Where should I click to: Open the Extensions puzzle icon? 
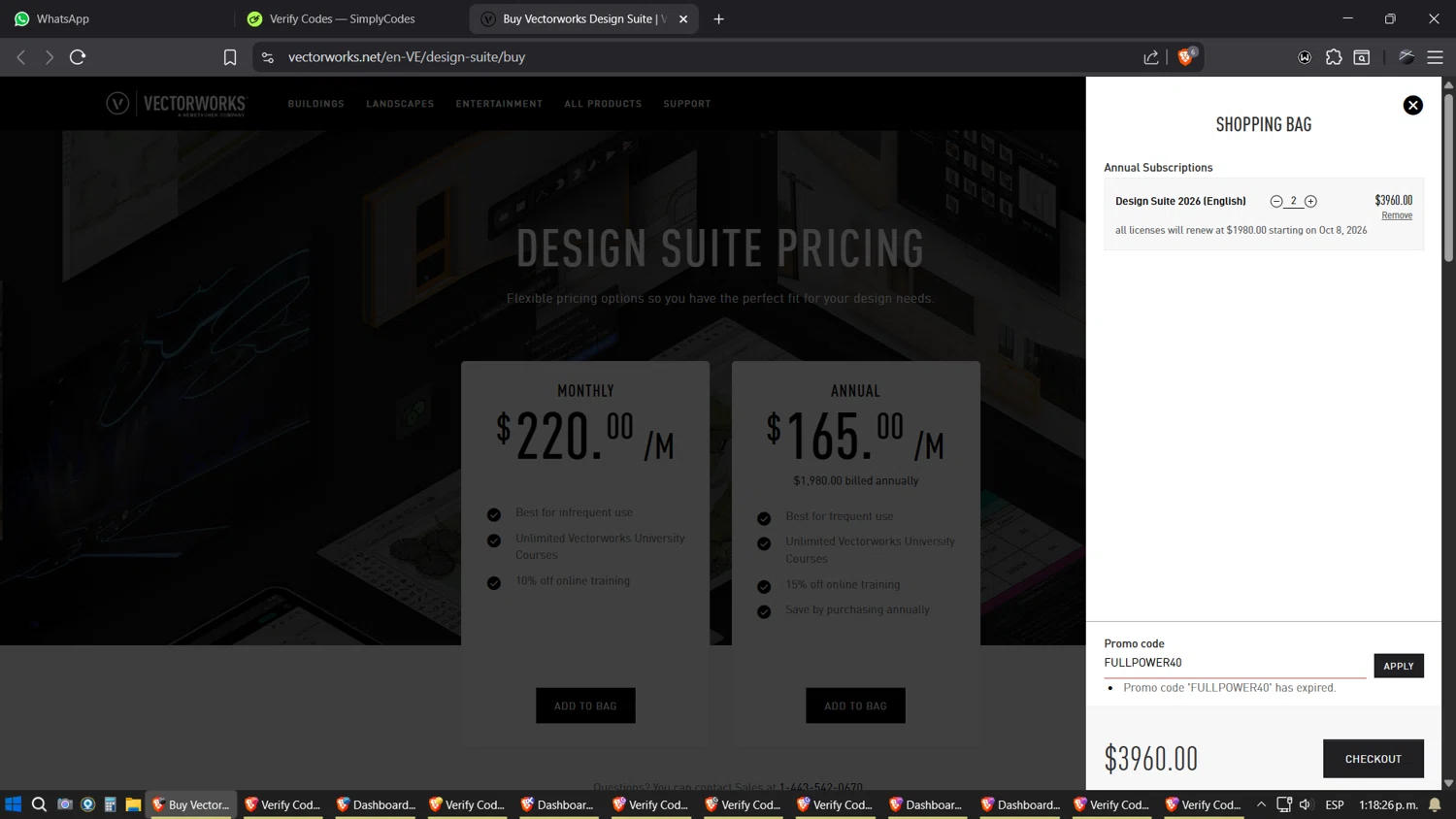tap(1334, 57)
